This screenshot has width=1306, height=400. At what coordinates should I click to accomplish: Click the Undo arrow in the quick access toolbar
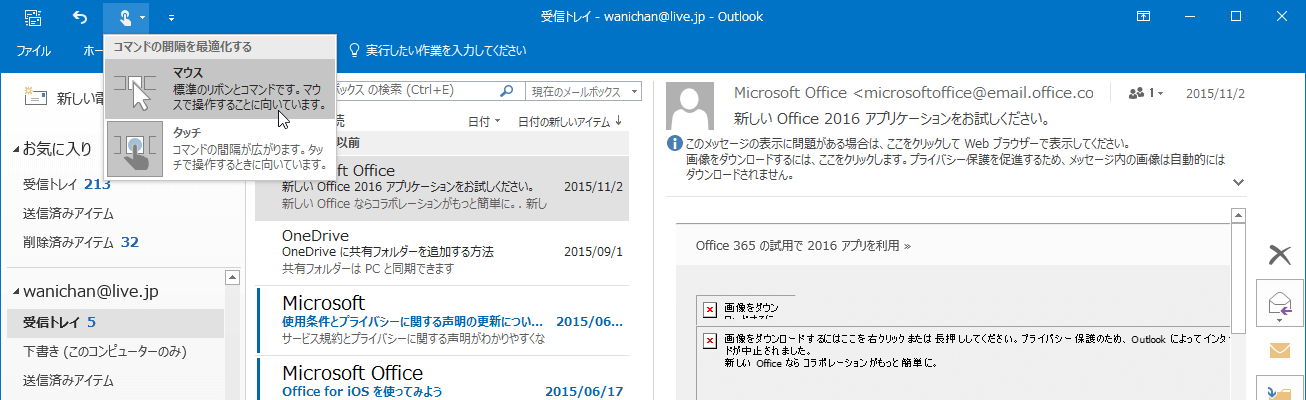tap(80, 17)
